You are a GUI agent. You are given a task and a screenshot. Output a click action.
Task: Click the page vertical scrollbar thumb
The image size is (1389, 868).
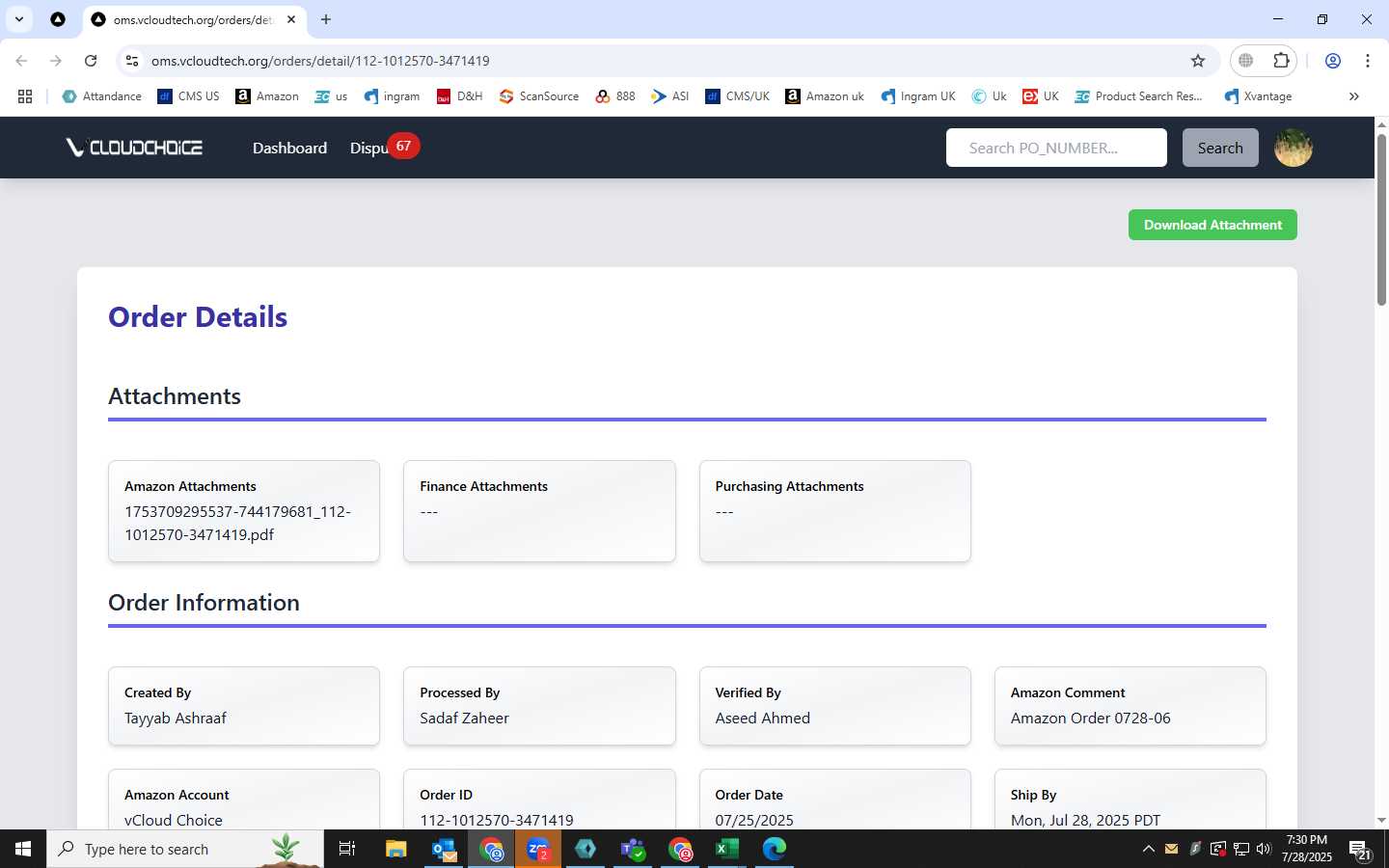pyautogui.click(x=1381, y=220)
